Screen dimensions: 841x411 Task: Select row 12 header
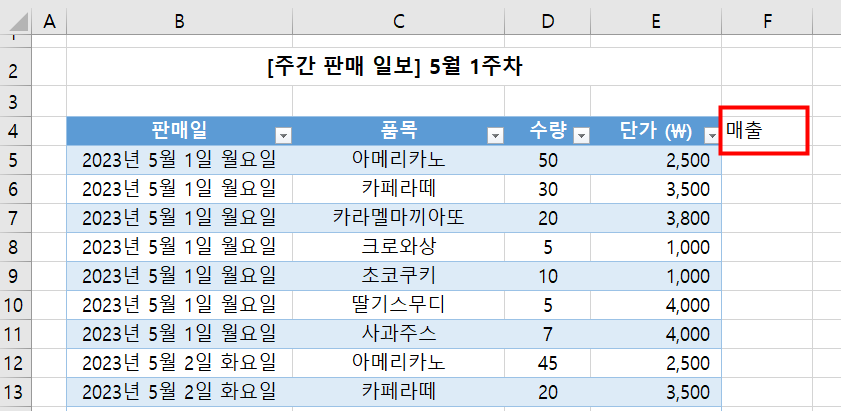pos(16,363)
